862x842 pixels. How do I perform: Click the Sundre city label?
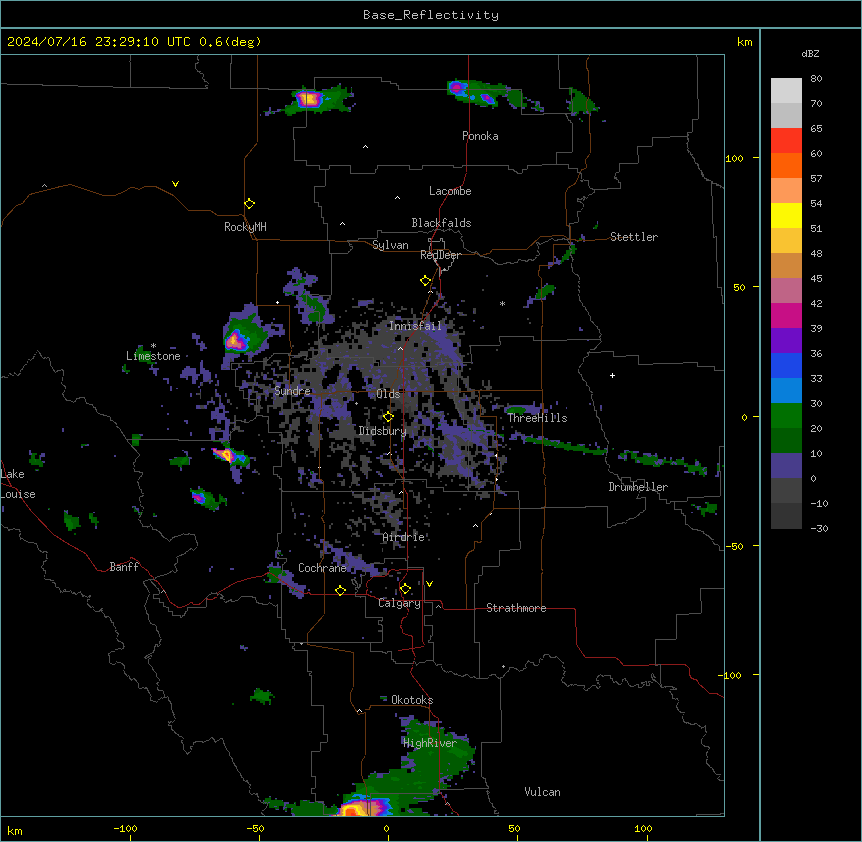(x=292, y=391)
